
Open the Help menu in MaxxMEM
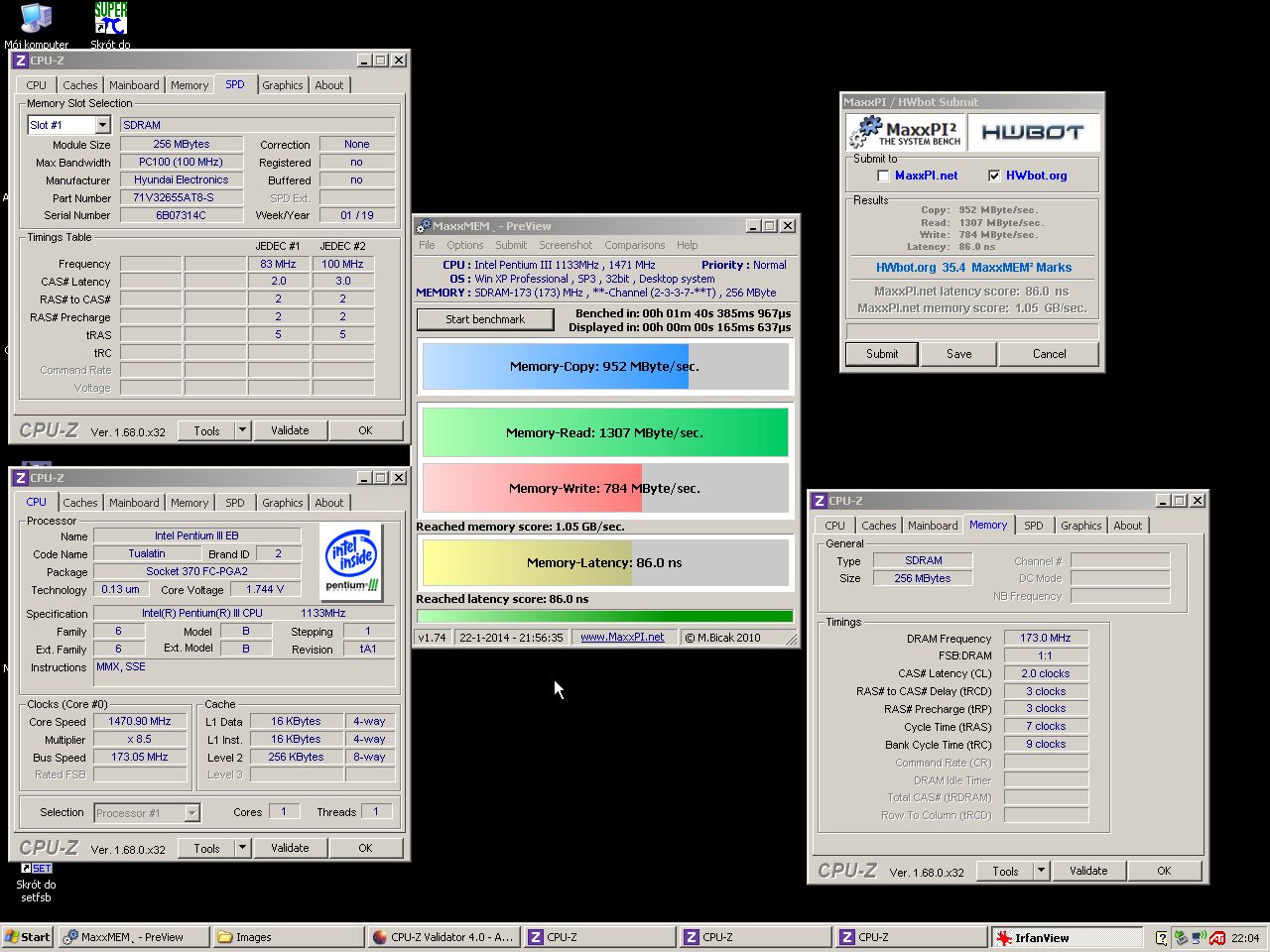(x=688, y=245)
